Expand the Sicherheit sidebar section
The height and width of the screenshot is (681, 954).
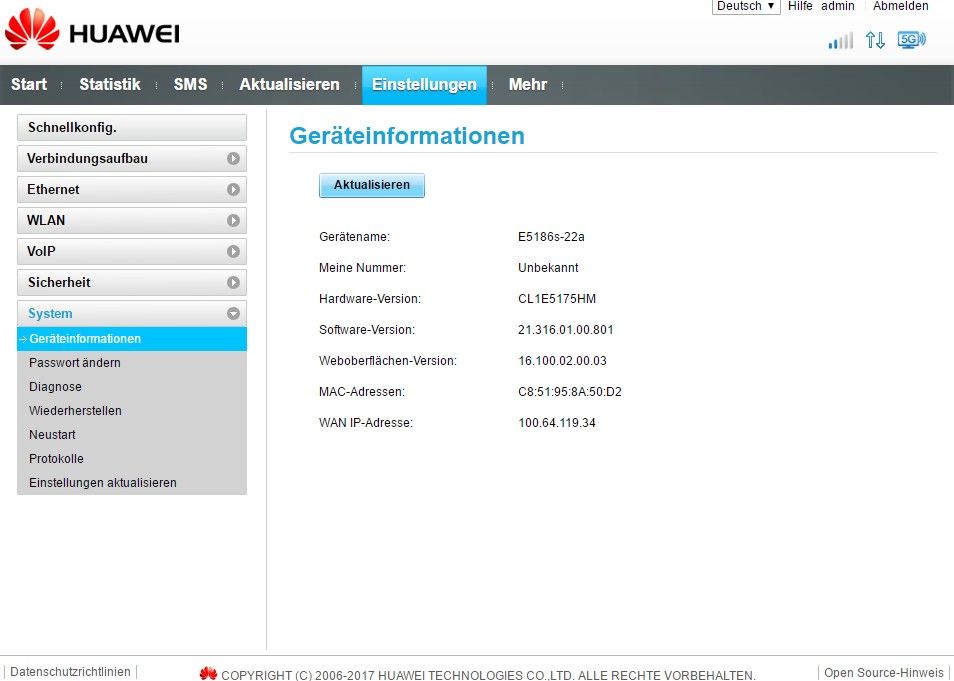(x=232, y=283)
